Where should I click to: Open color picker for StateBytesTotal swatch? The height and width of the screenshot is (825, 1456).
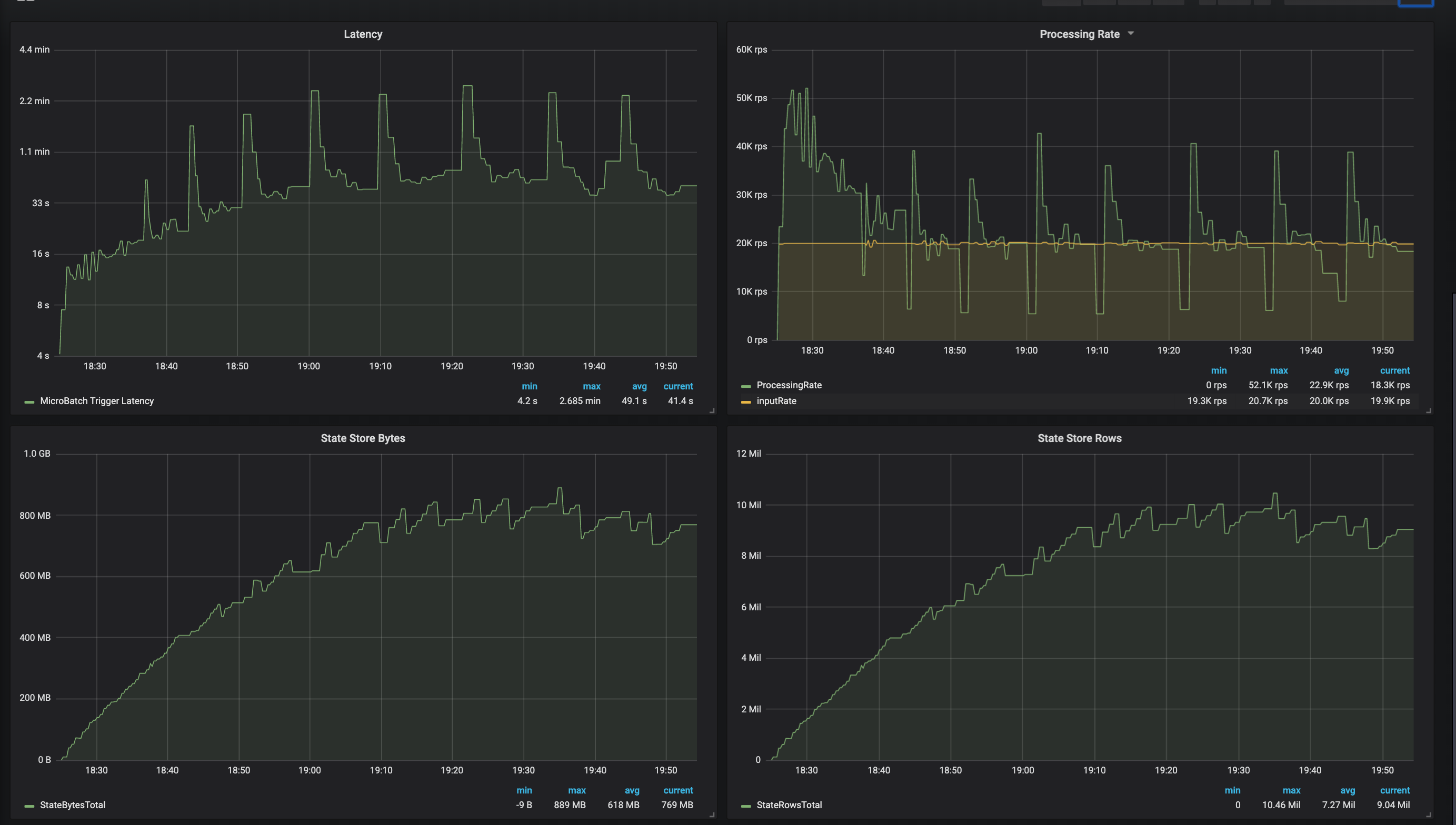tap(29, 806)
